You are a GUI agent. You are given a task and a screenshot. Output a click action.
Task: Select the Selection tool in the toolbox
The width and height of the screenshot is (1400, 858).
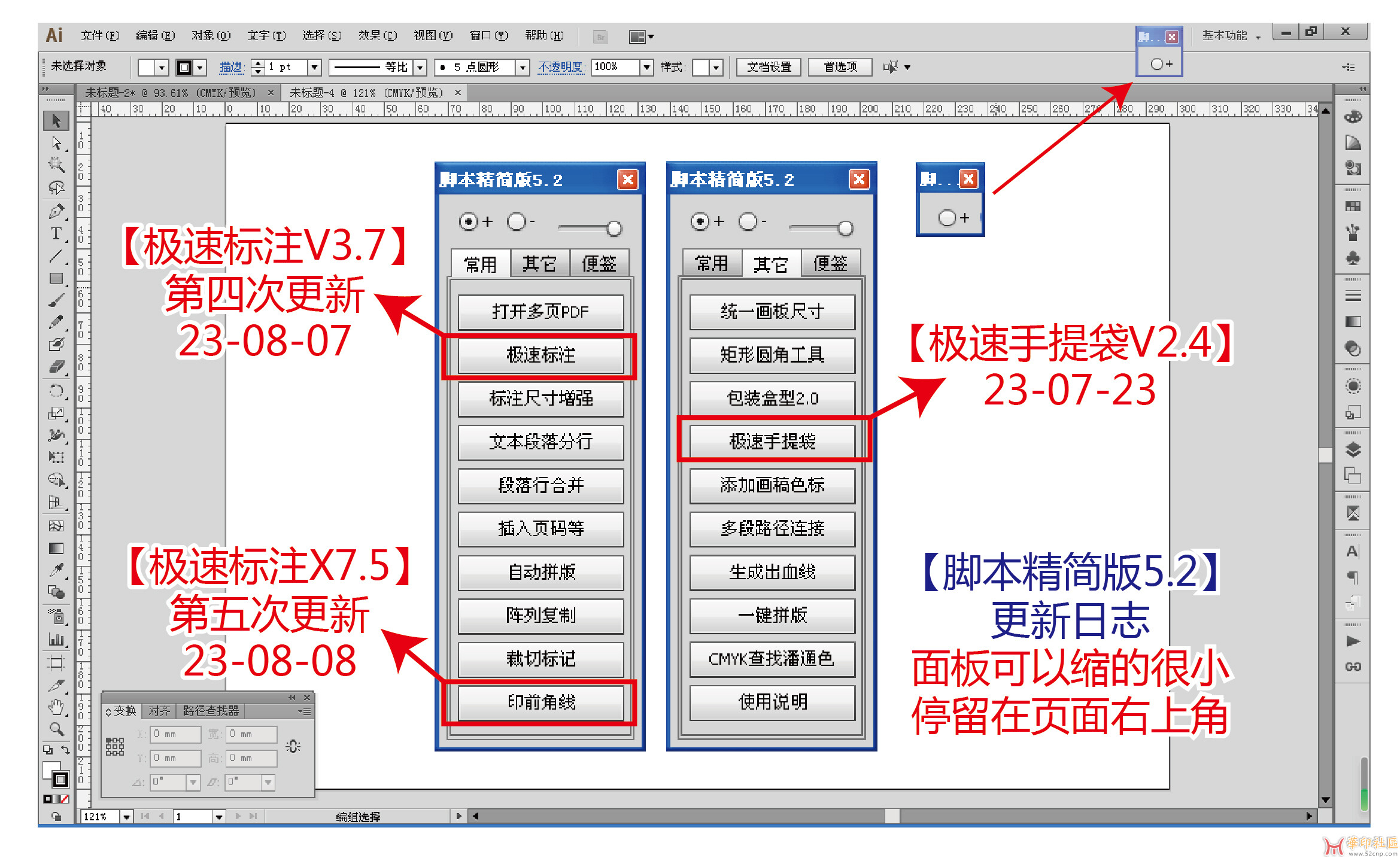[56, 121]
